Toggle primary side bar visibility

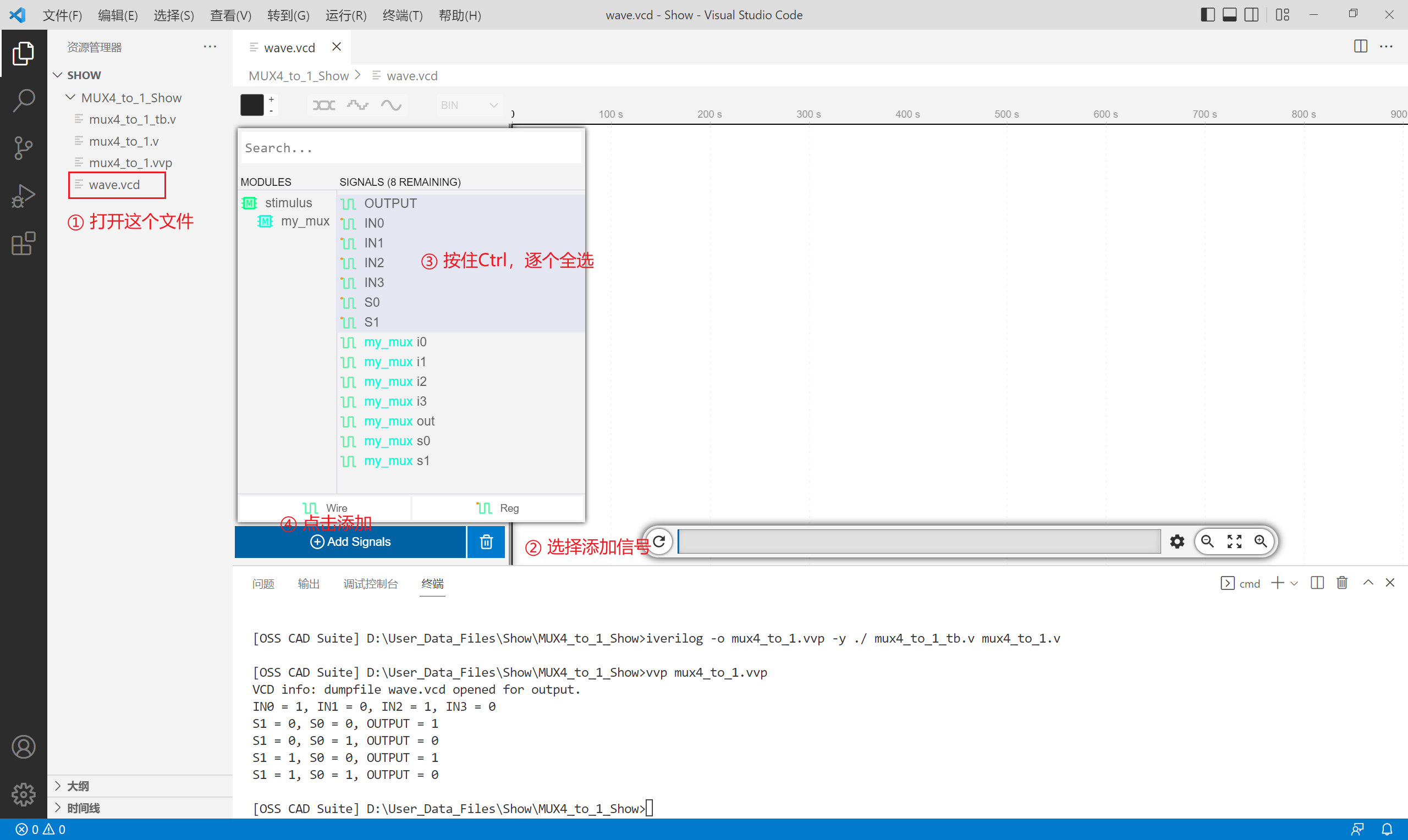pyautogui.click(x=1208, y=15)
